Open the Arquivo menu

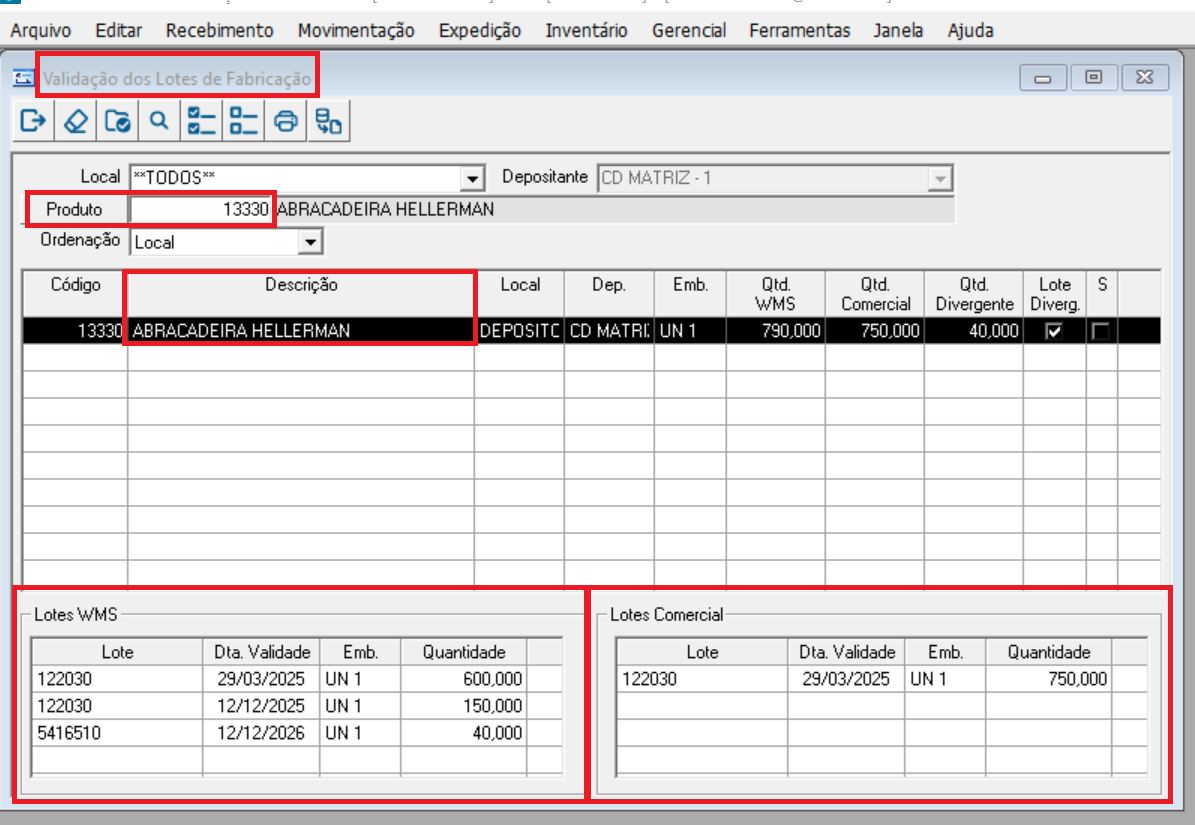[x=40, y=30]
